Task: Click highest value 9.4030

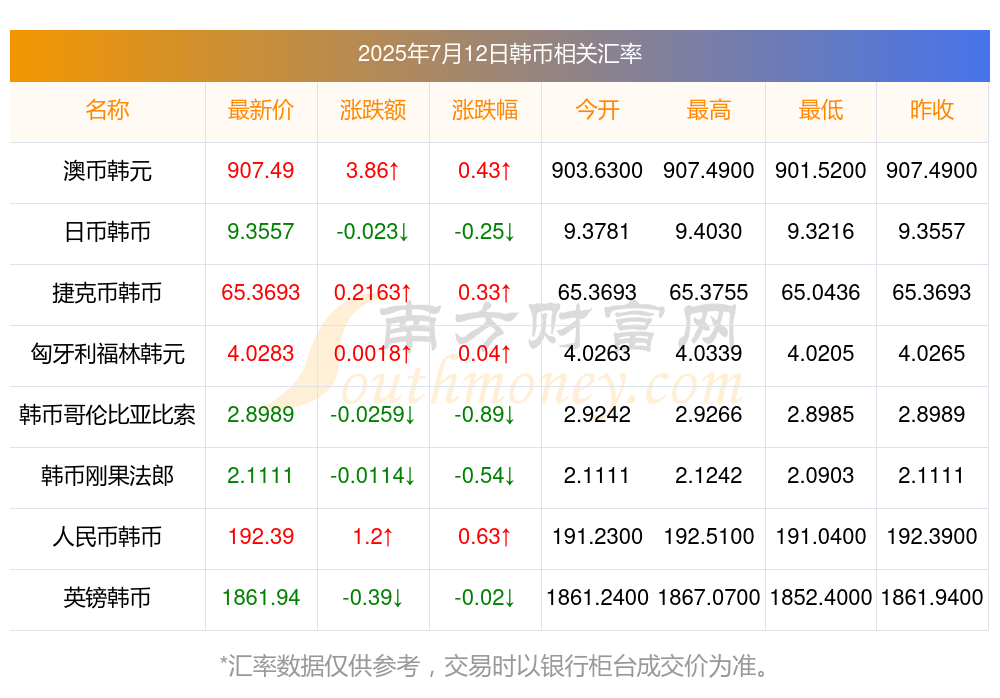Action: [x=709, y=231]
